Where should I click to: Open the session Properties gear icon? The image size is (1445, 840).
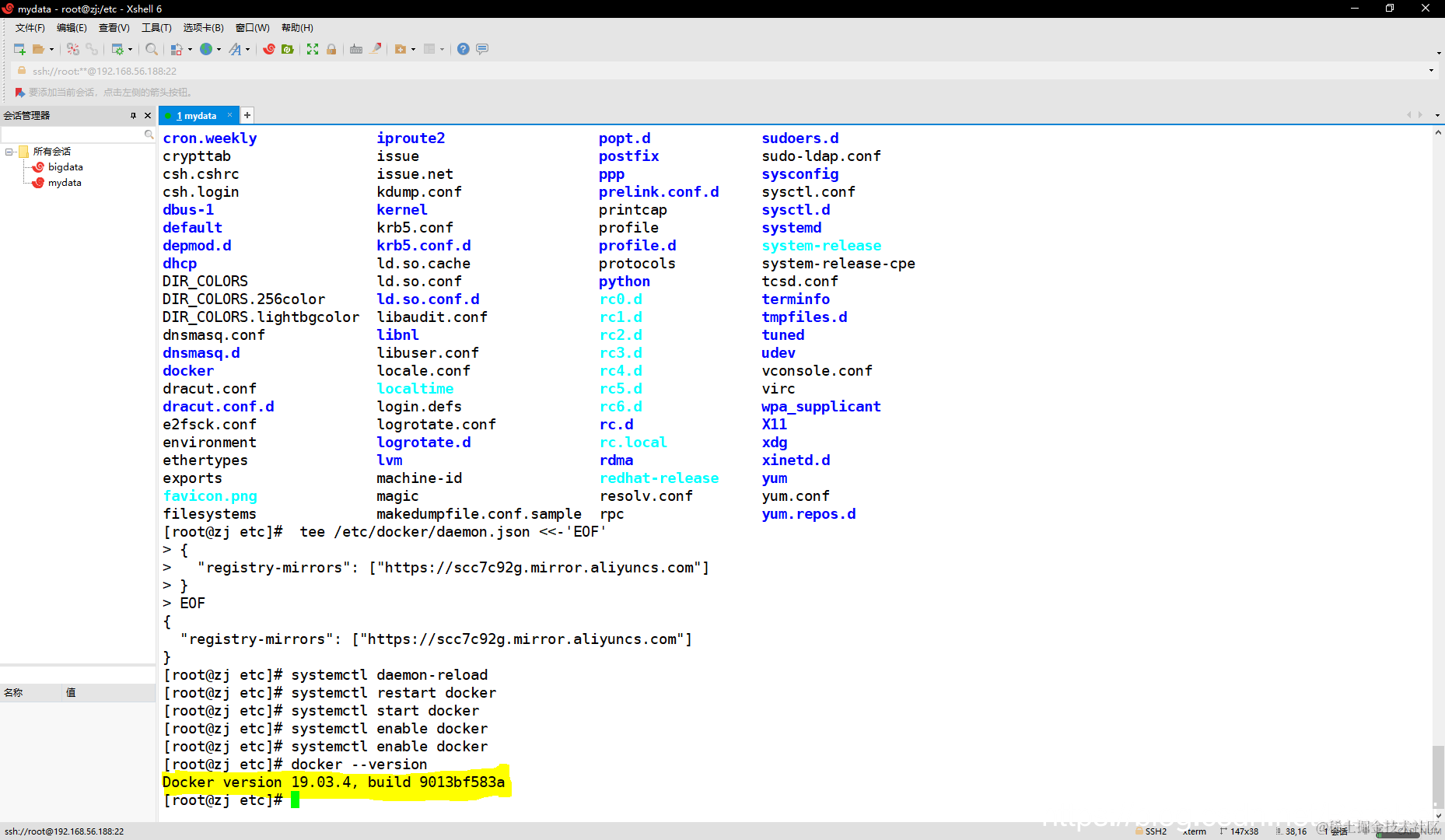[x=117, y=49]
